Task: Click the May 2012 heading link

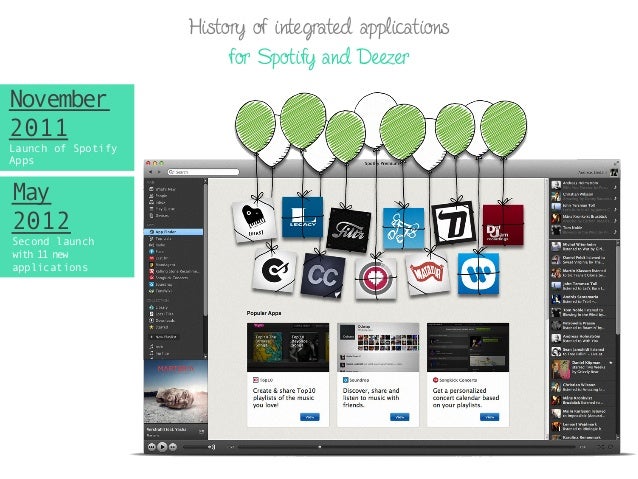Action: (41, 206)
